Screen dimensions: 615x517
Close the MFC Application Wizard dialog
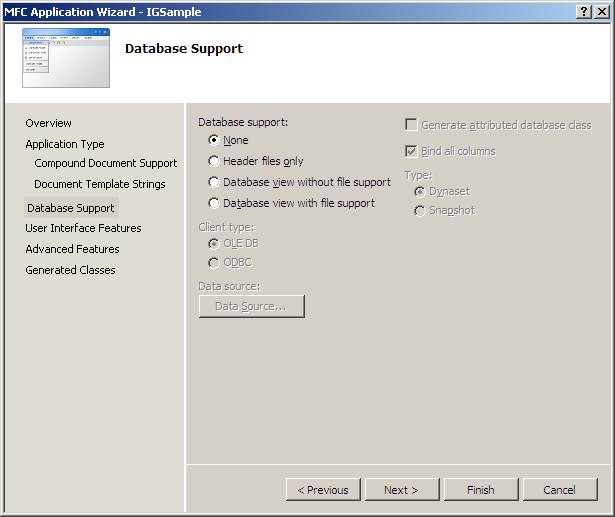coord(601,11)
